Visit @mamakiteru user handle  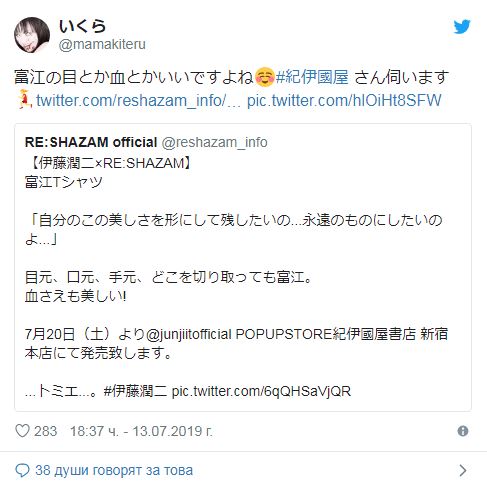click(102, 44)
